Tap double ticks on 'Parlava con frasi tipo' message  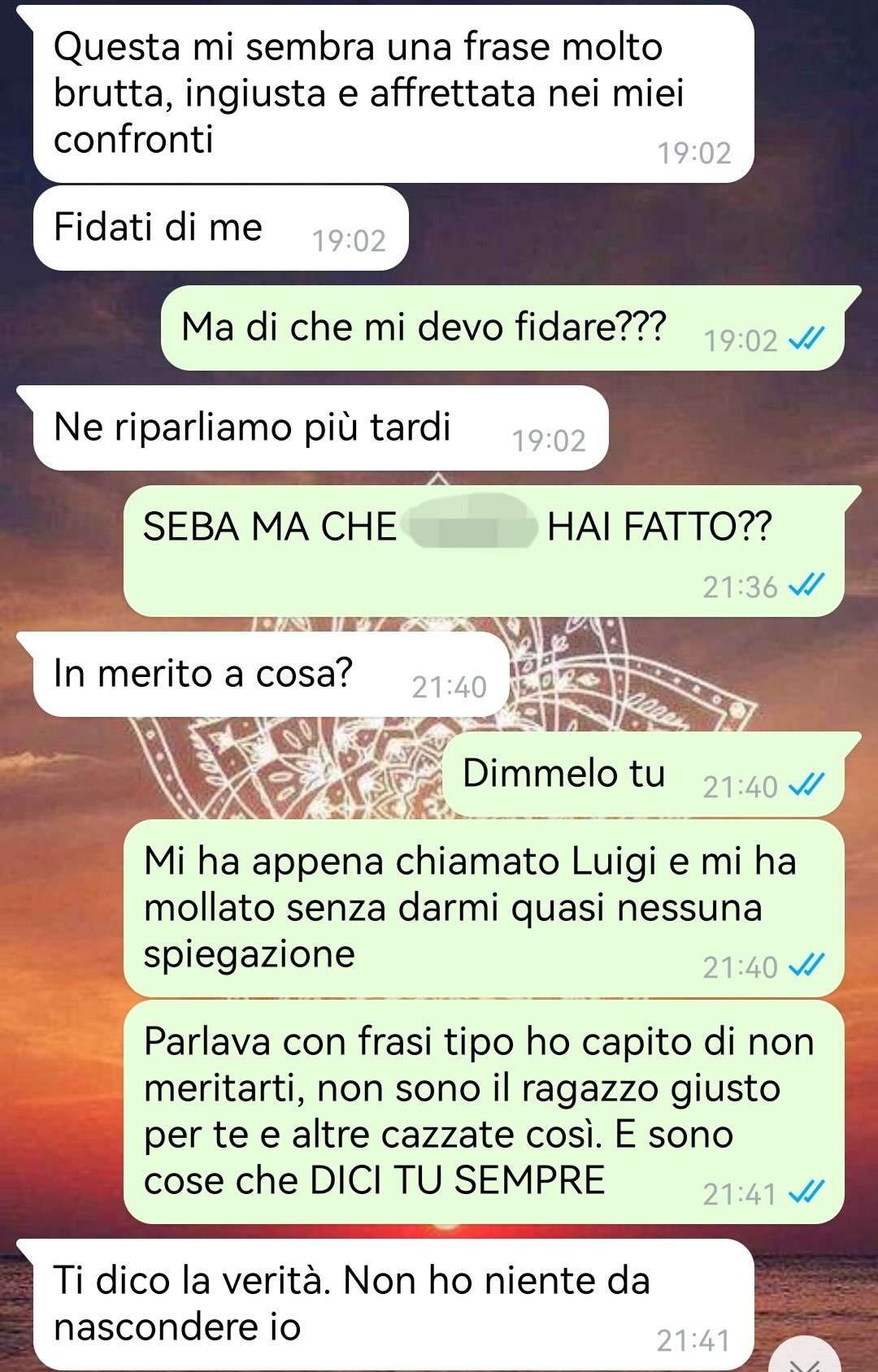(806, 1192)
